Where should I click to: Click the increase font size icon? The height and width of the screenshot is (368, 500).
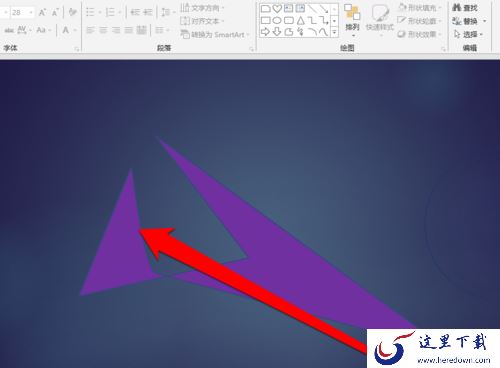(x=42, y=13)
